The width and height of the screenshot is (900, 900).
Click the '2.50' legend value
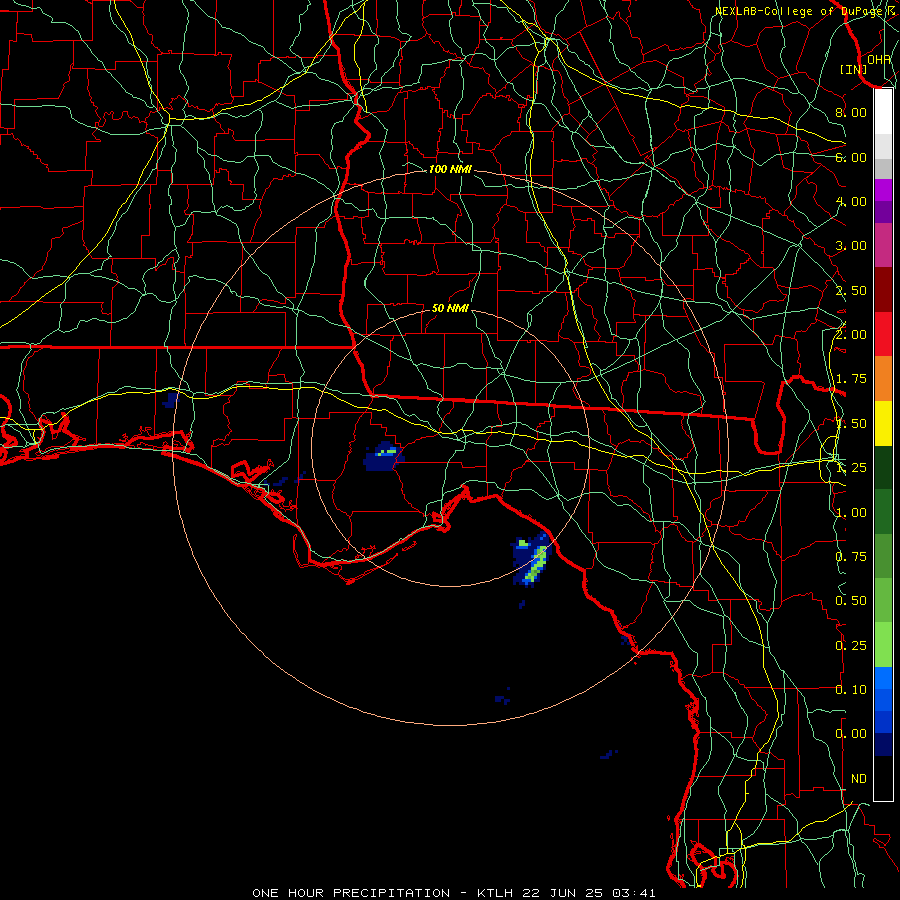coord(851,290)
